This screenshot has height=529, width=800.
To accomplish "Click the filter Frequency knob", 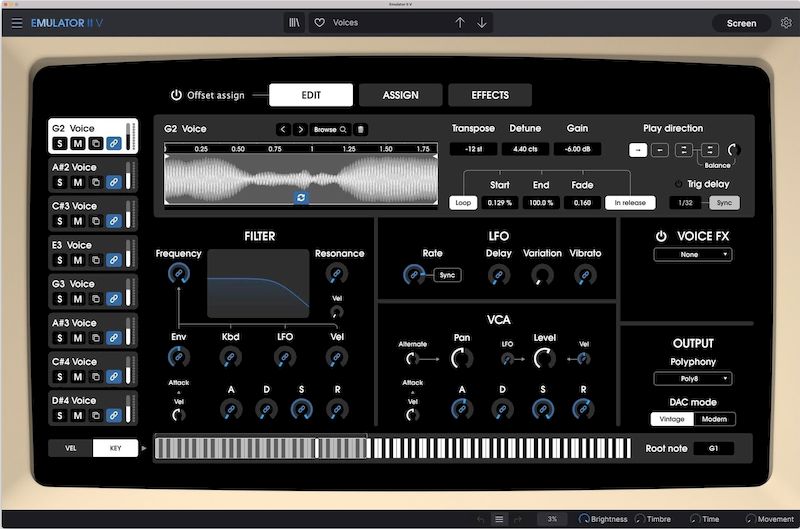I will coord(179,273).
